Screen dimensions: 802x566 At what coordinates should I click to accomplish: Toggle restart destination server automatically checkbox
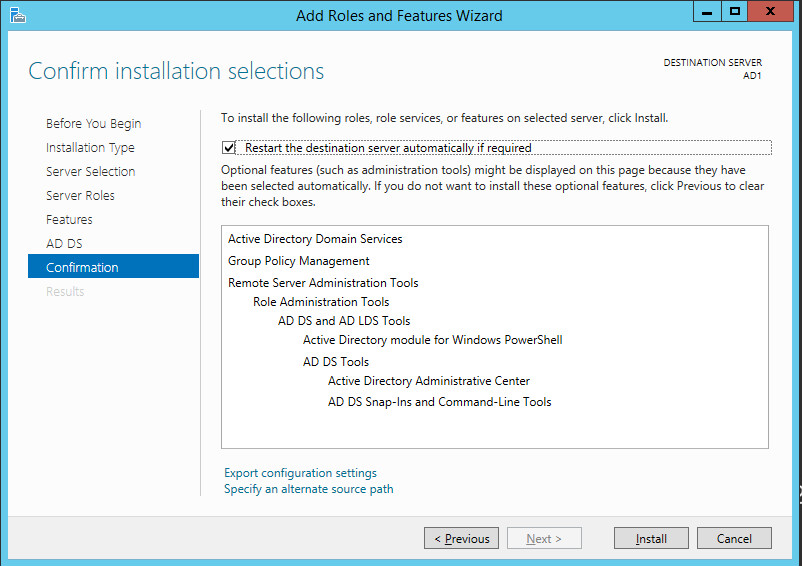pos(229,148)
